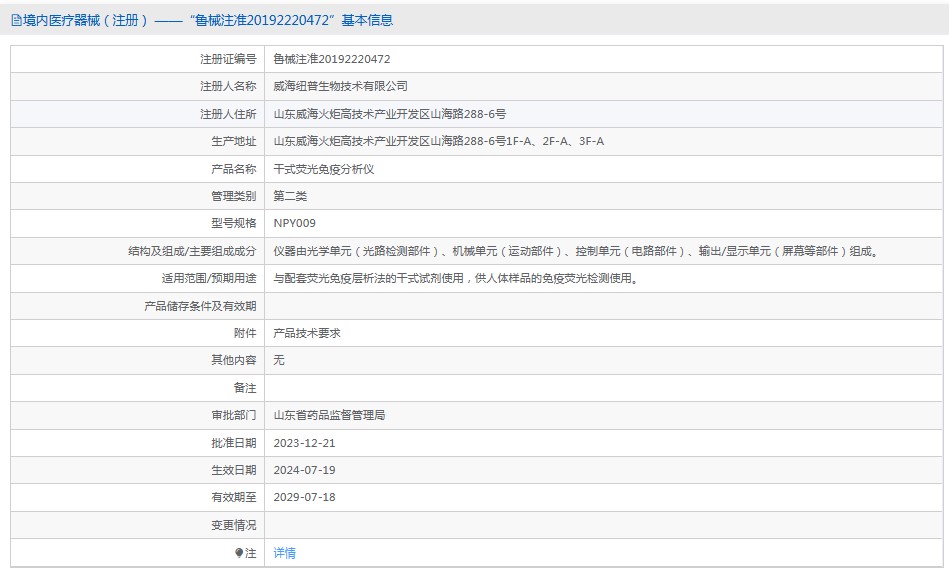The height and width of the screenshot is (576, 949).
Task: Open the 详情 link in the 注 row
Action: point(284,553)
